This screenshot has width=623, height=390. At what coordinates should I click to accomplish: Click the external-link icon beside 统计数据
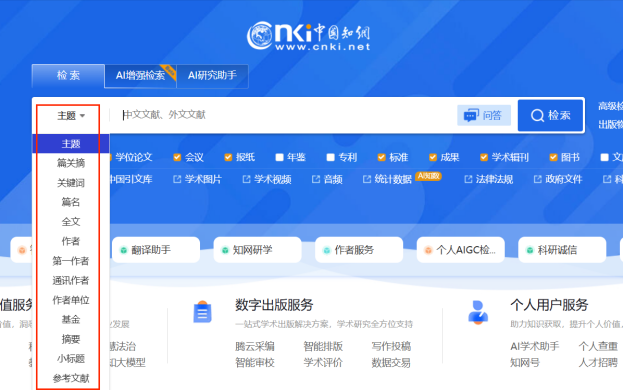(367, 180)
